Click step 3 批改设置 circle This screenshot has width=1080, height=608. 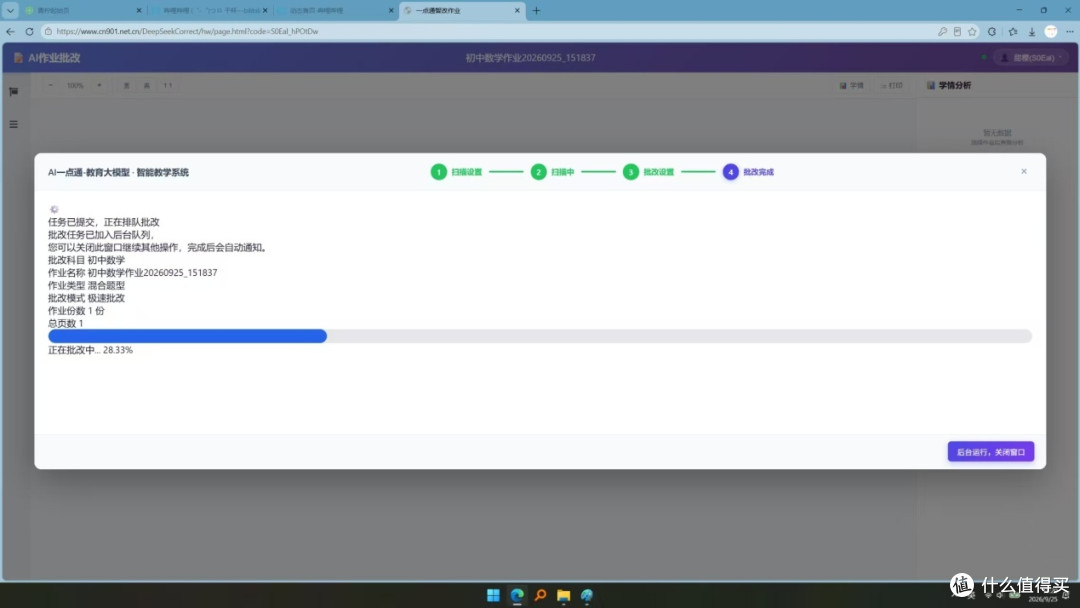630,172
